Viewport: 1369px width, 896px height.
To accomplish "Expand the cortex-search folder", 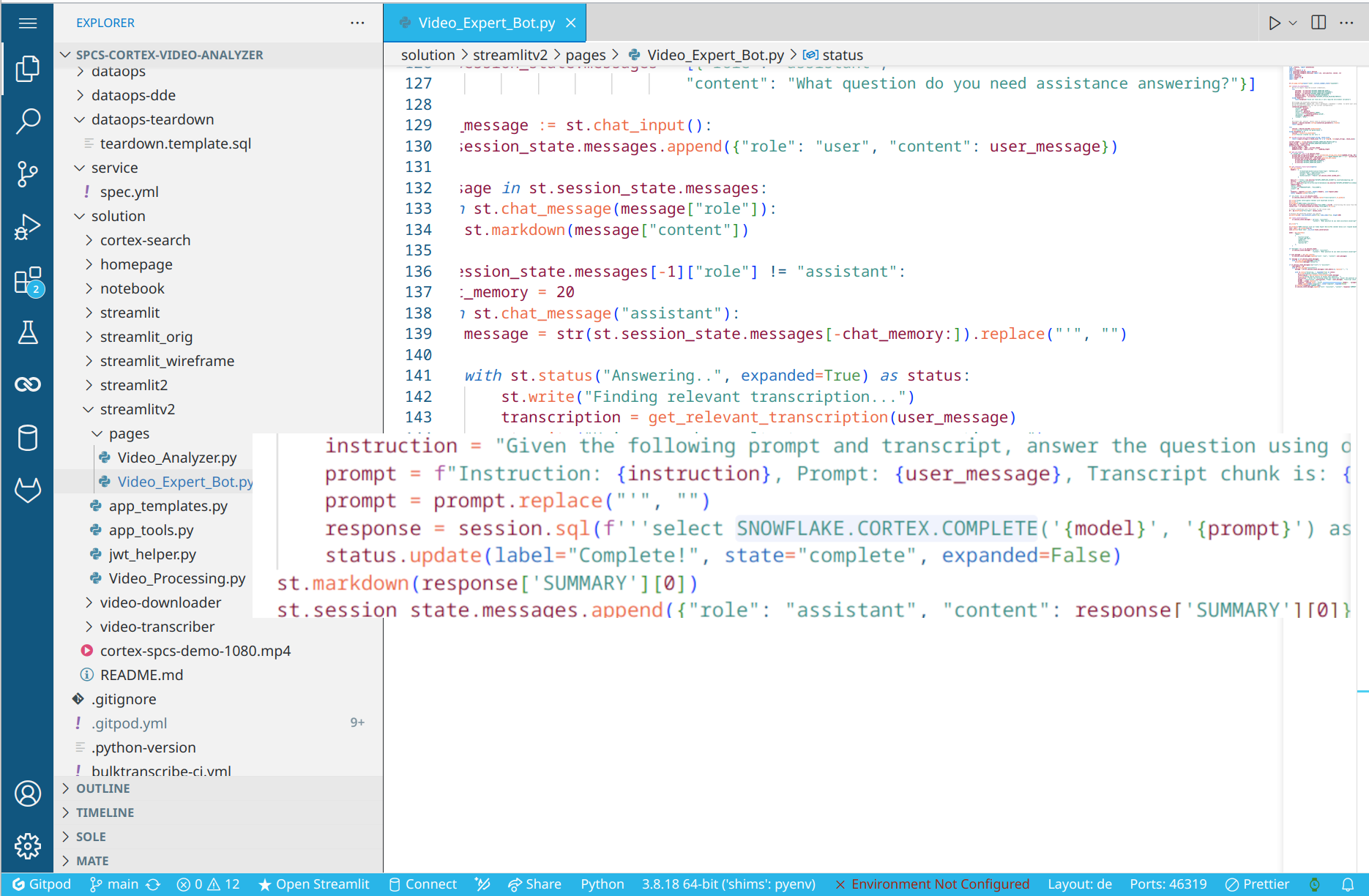I will pos(145,240).
